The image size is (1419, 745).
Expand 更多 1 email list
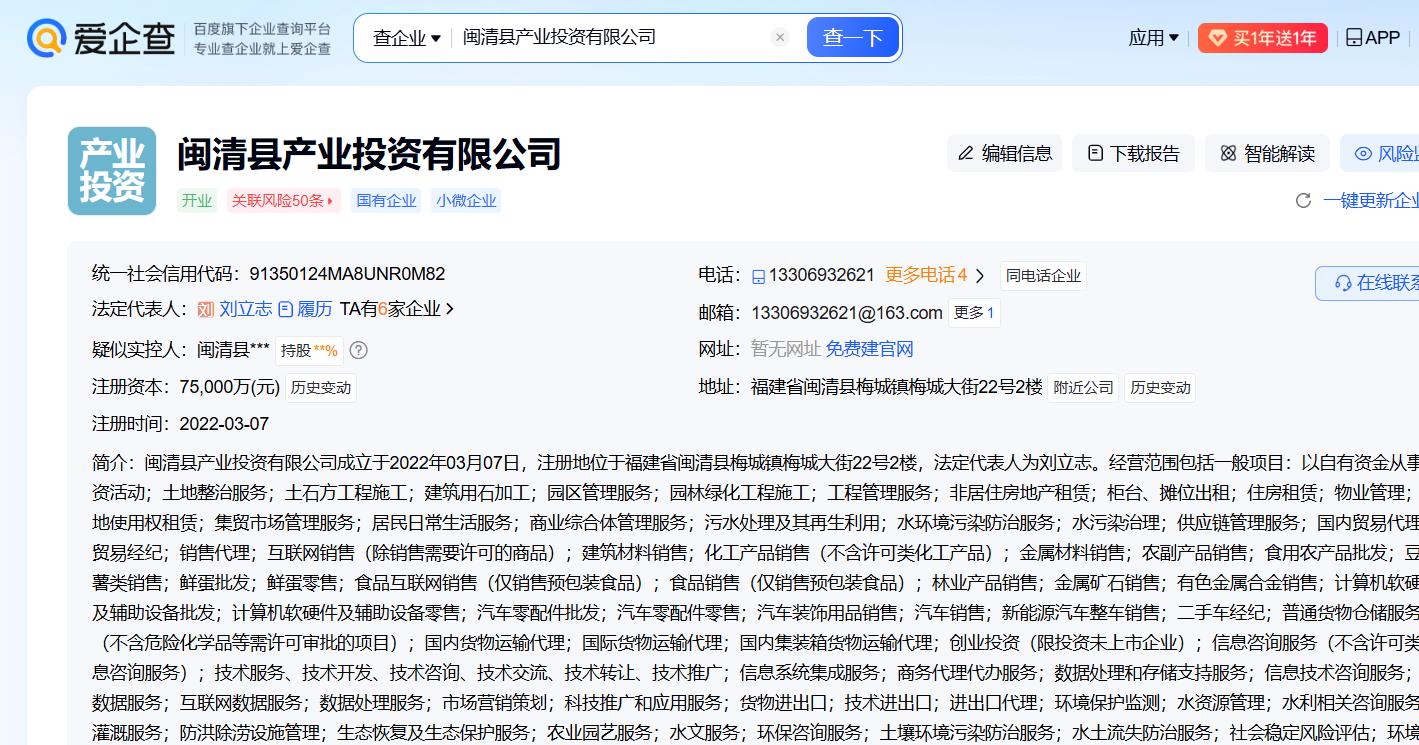974,313
